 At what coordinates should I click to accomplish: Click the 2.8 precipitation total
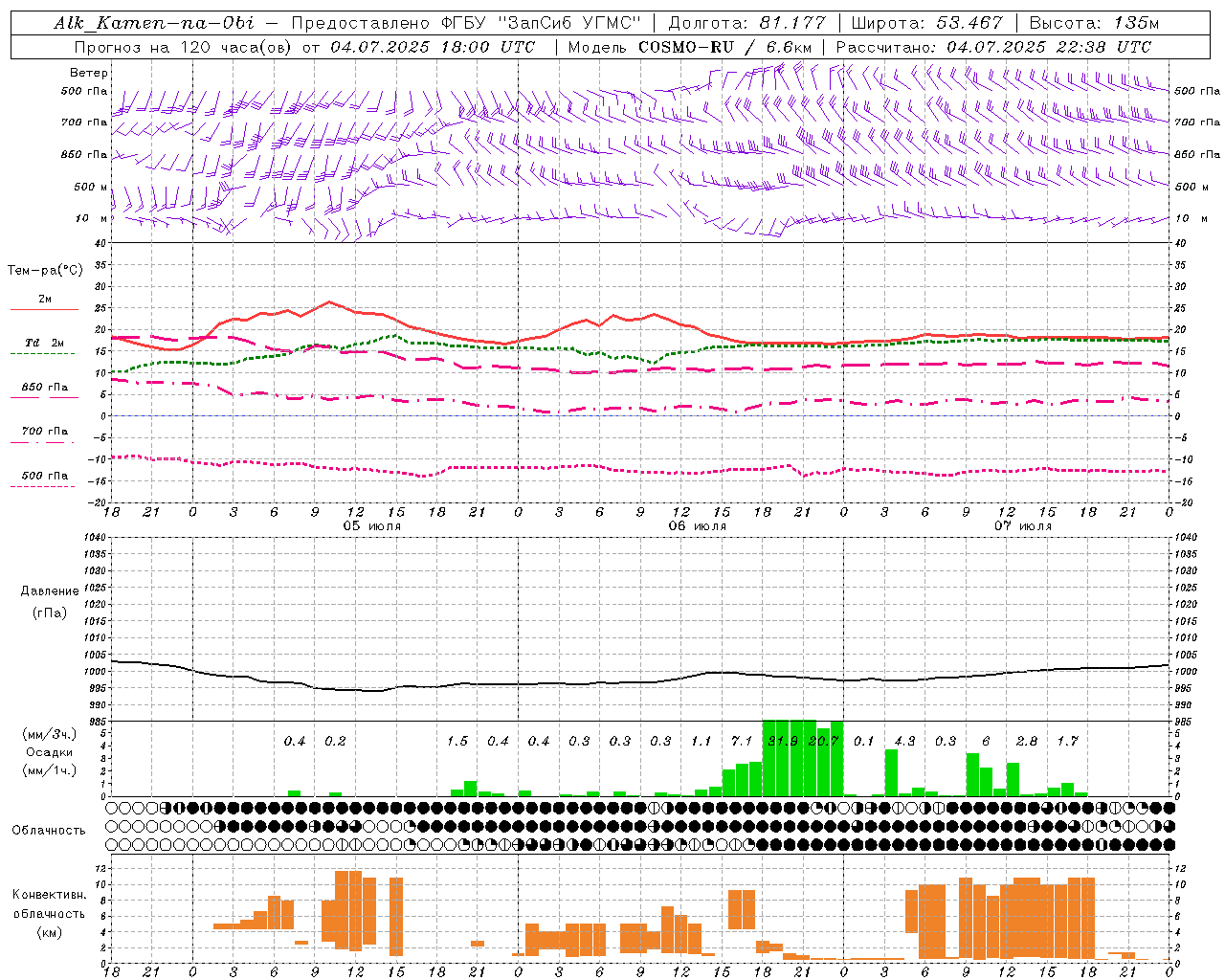tap(1027, 741)
